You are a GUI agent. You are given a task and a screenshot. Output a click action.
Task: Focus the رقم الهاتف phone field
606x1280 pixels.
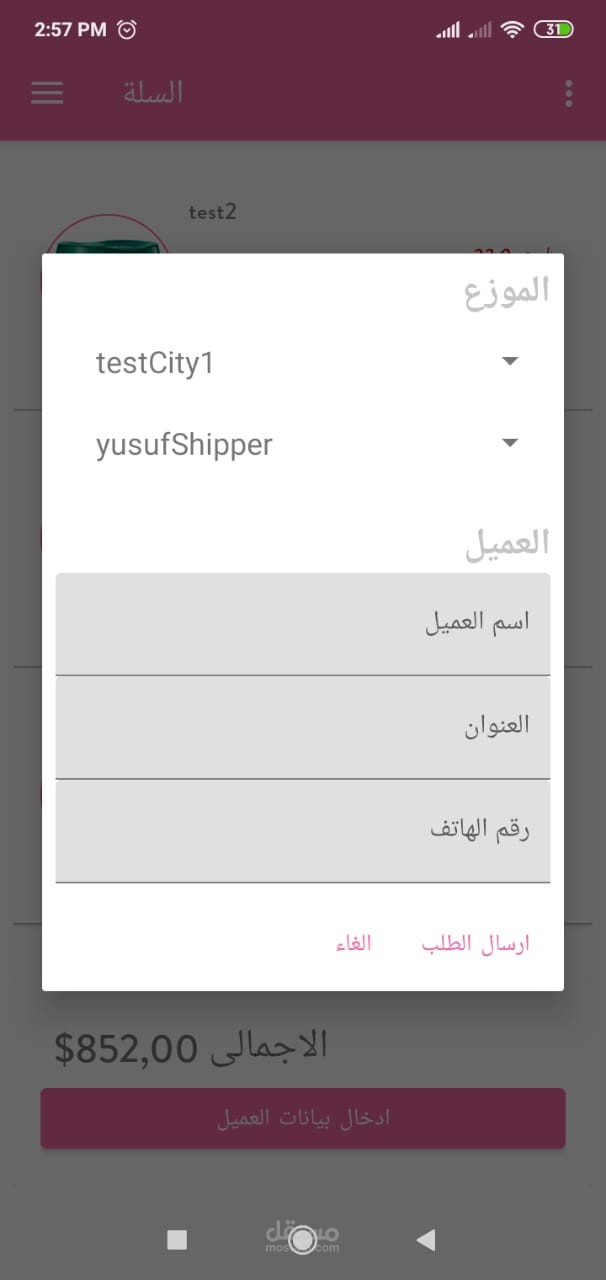point(302,831)
